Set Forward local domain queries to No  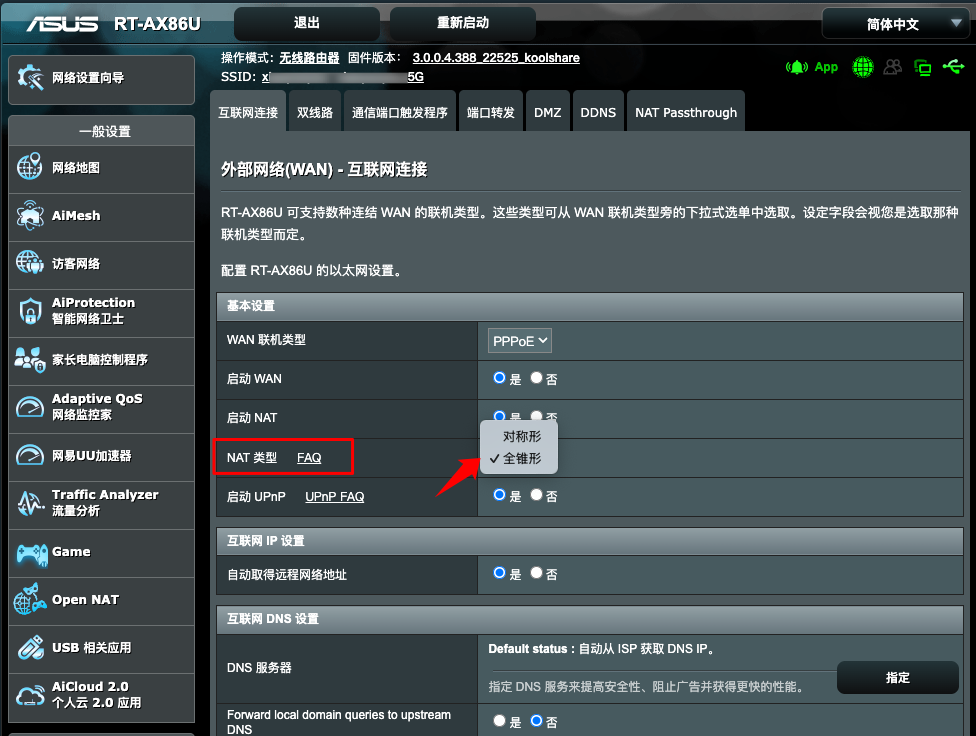coord(537,721)
